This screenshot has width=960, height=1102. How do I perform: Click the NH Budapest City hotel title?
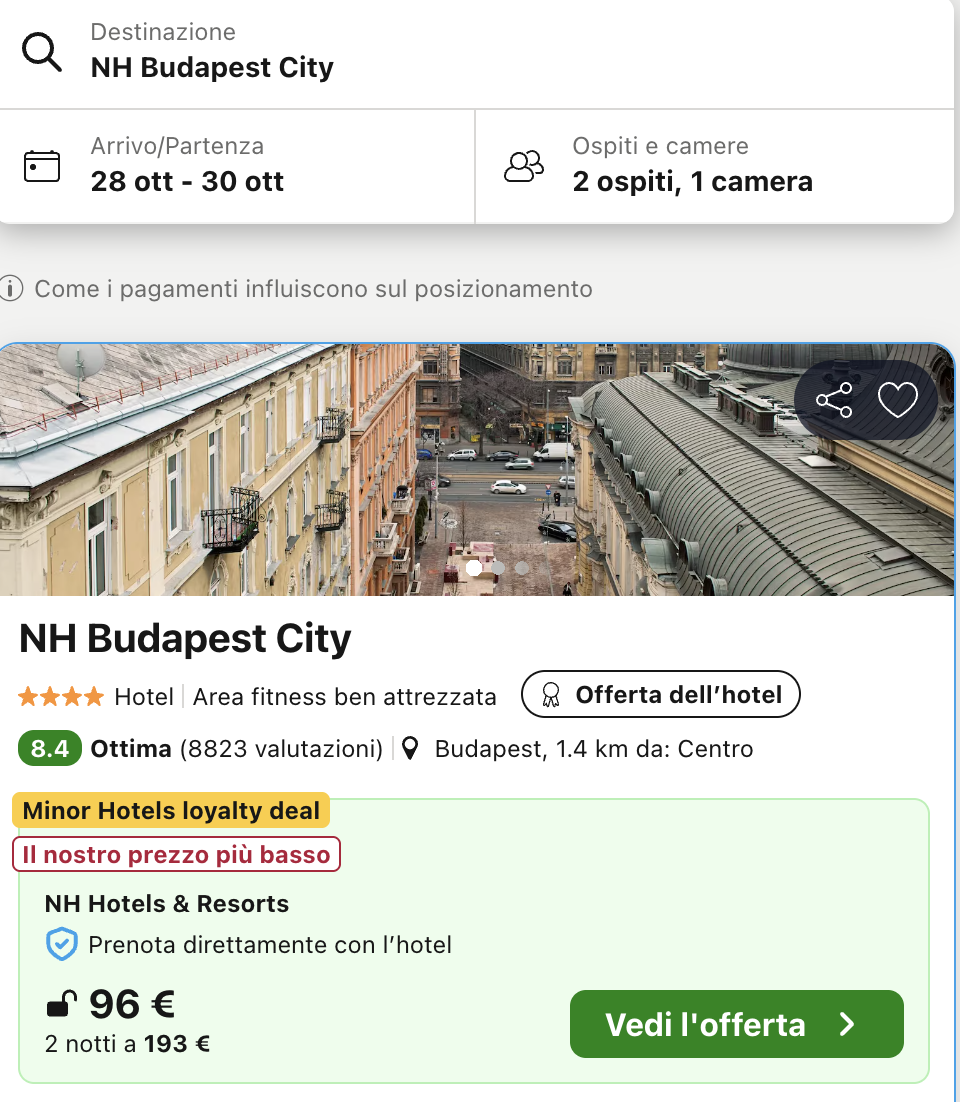185,639
